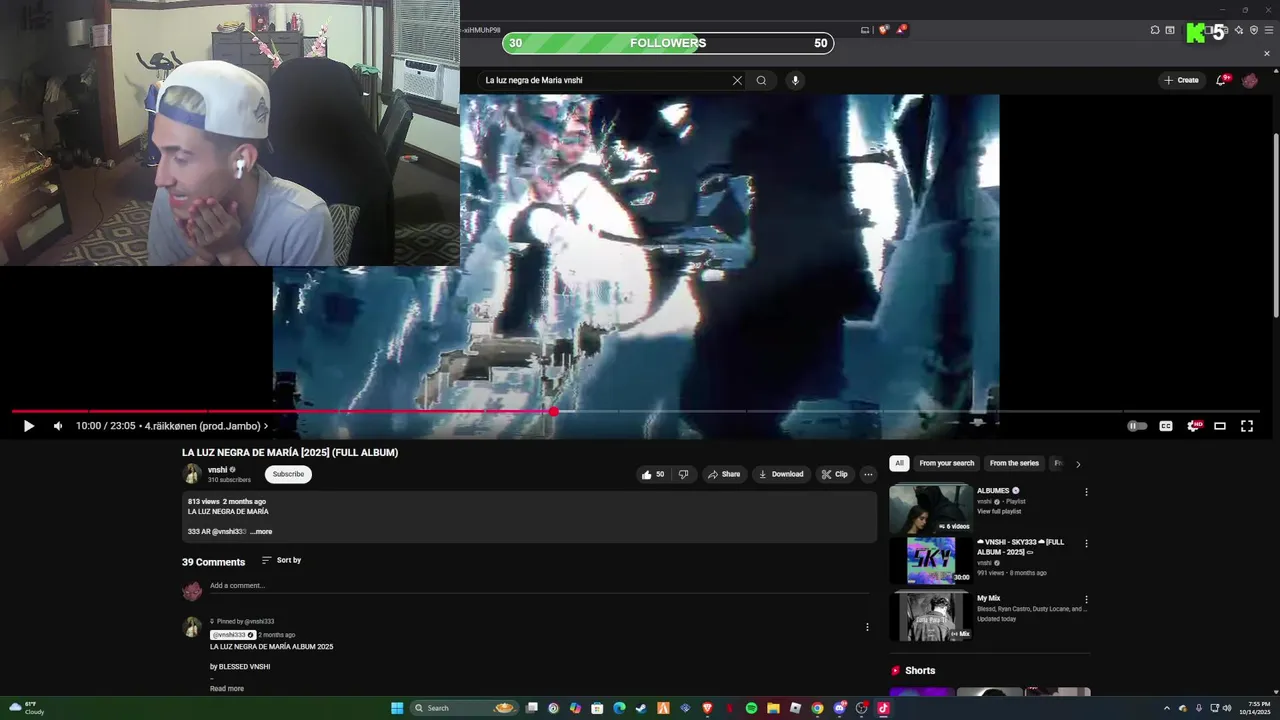The width and height of the screenshot is (1280, 720).
Task: Open the vnshi channel name link
Action: point(218,469)
